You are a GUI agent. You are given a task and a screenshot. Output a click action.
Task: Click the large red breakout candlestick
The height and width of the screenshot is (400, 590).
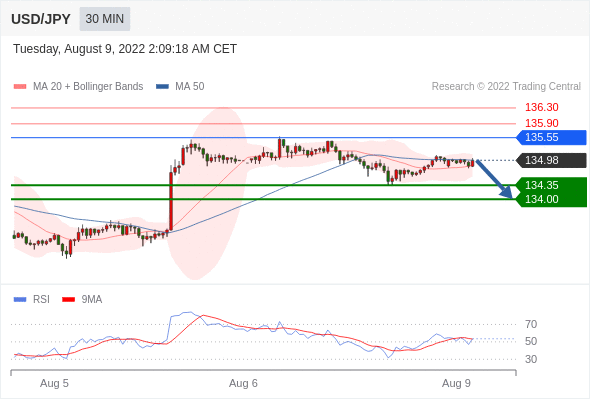click(x=171, y=202)
